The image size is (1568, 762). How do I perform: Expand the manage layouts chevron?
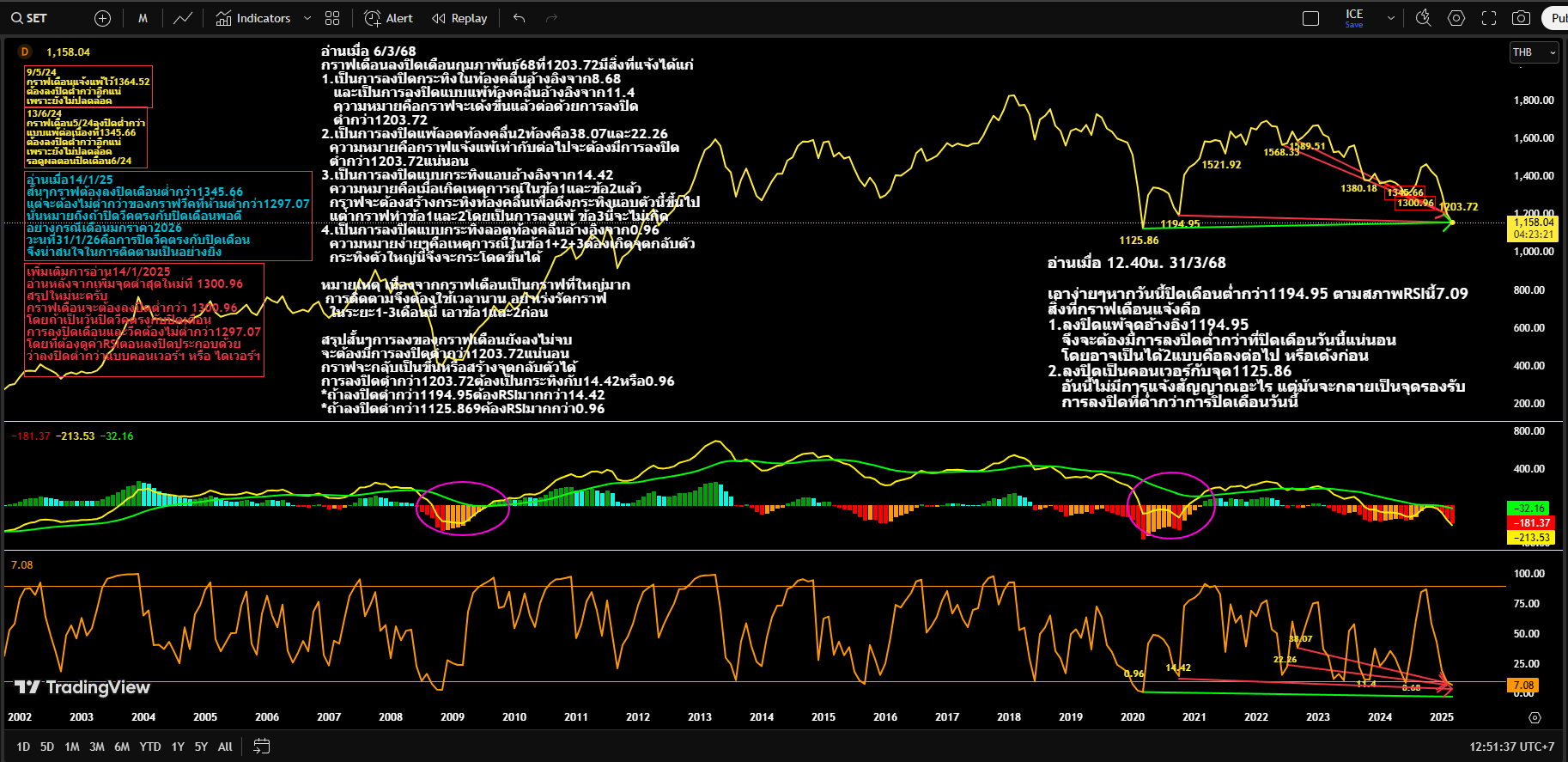click(x=1391, y=18)
